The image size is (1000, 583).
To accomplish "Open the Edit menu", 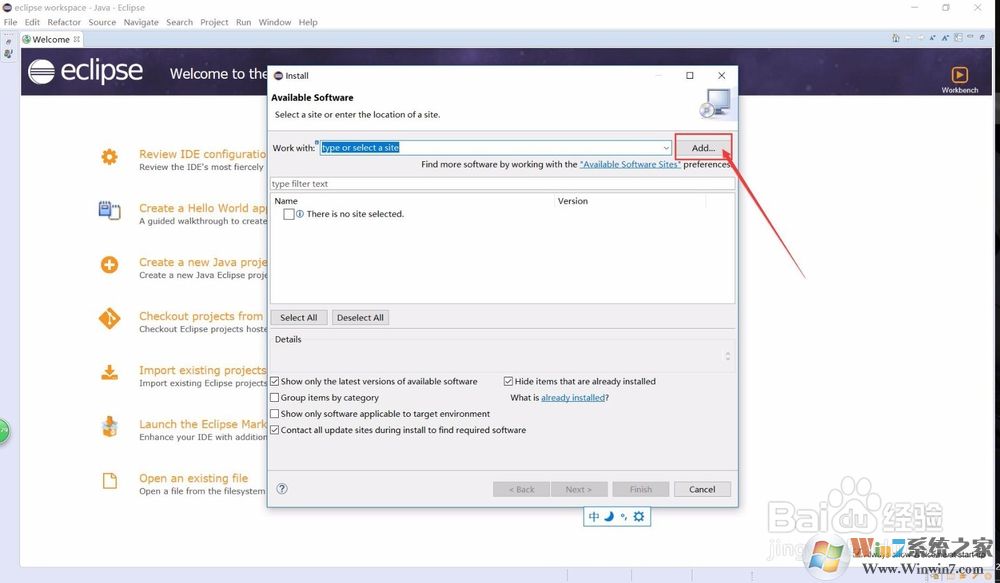I will pos(32,22).
